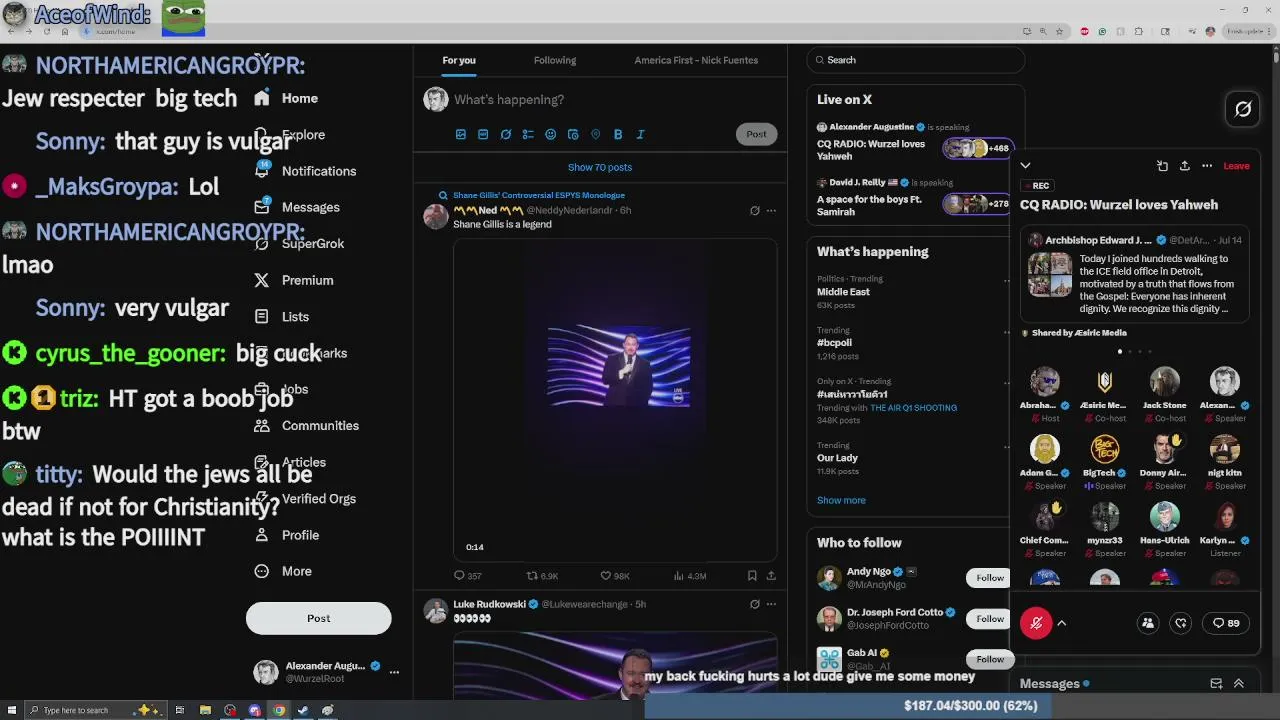Open more options on Luke Rudkowski's post
1280x720 pixels.
pos(771,604)
